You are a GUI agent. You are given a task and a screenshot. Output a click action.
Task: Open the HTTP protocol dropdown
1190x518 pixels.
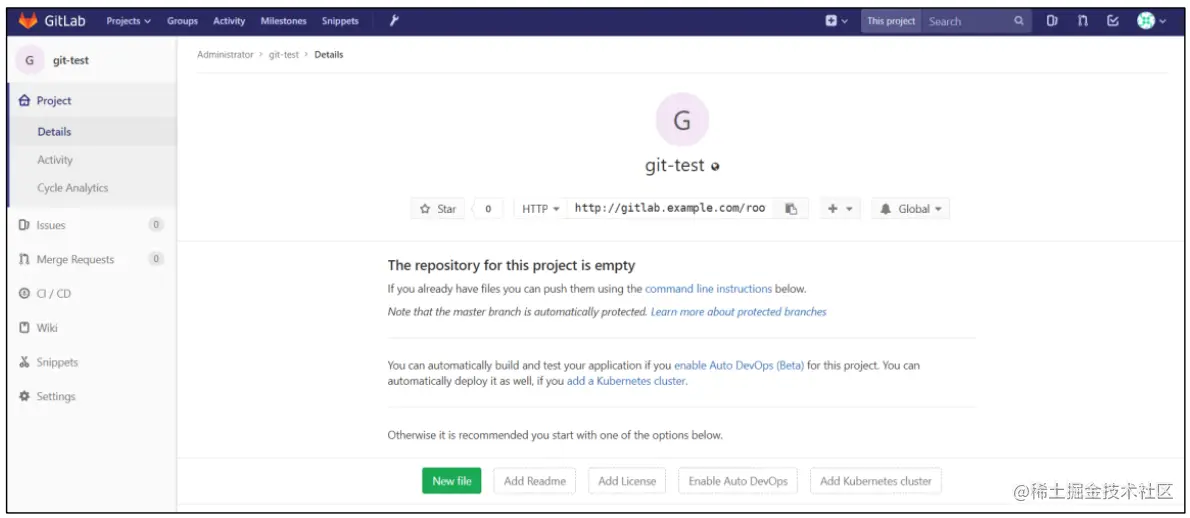[540, 209]
